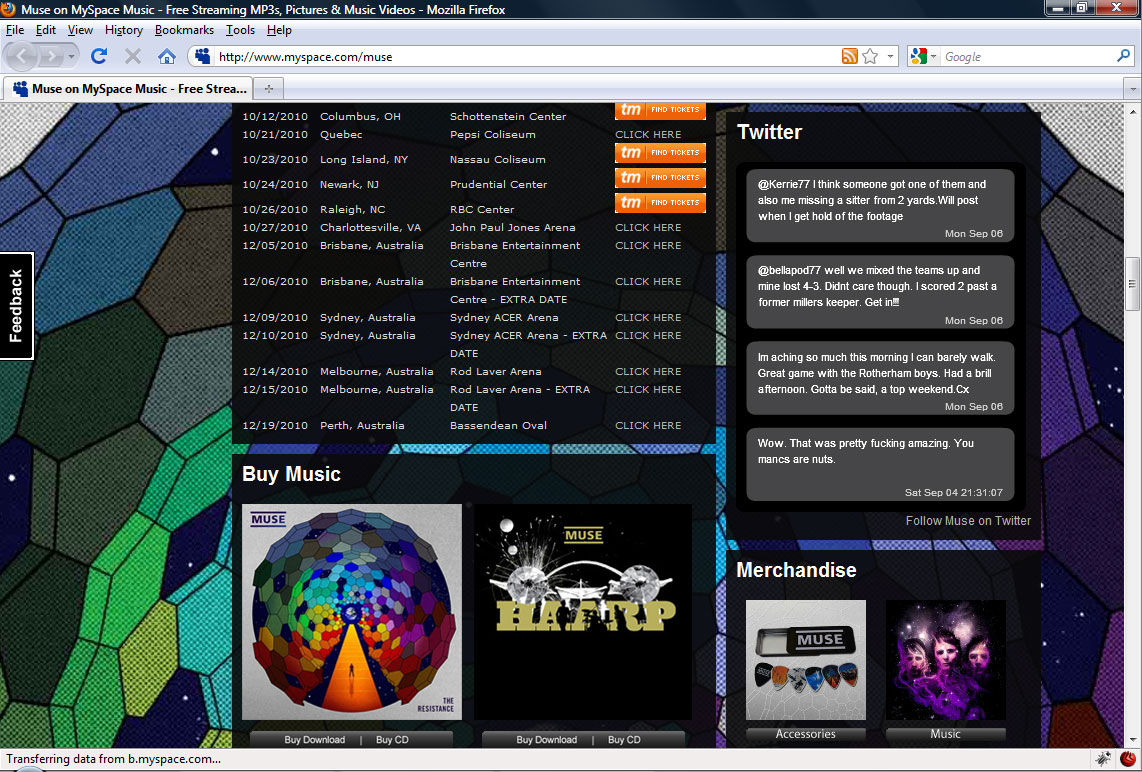This screenshot has height=772, width=1142.
Task: Click the status bar add-on icon left of the red one
Action: tap(1103, 759)
